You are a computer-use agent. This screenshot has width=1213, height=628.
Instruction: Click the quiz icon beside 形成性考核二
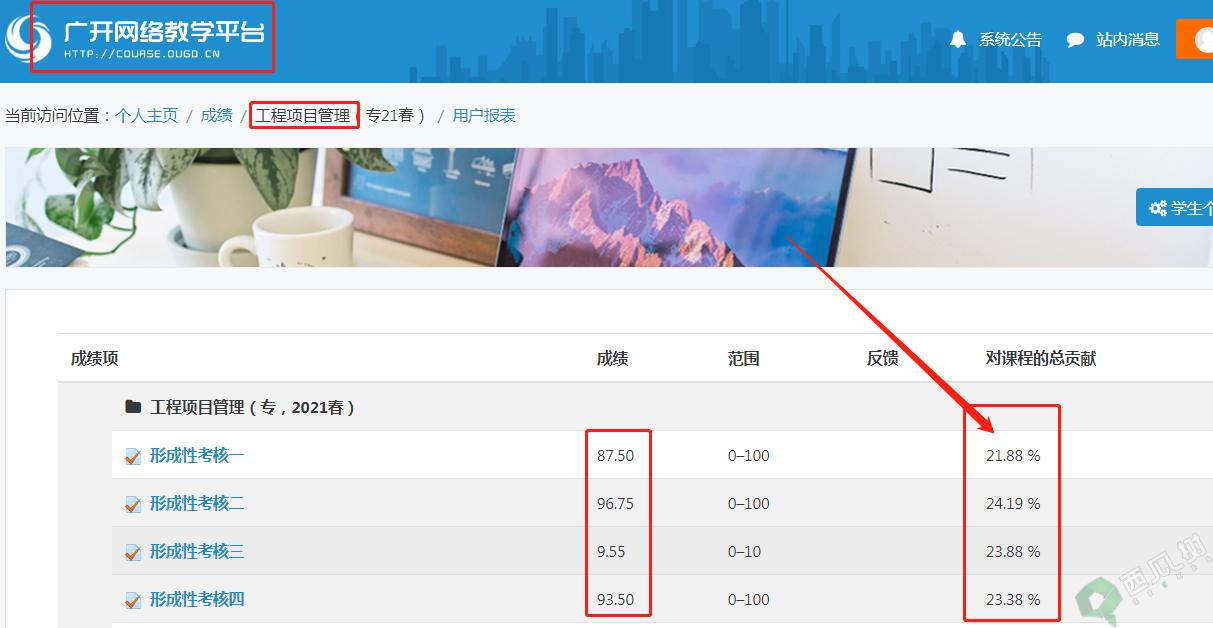pyautogui.click(x=133, y=505)
